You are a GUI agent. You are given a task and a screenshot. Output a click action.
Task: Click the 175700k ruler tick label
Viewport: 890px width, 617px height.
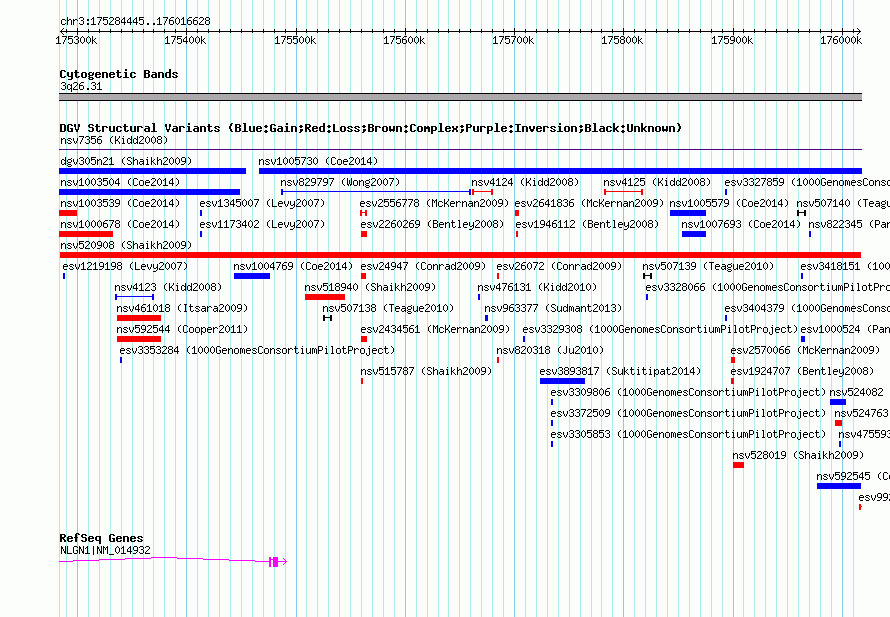click(x=513, y=40)
